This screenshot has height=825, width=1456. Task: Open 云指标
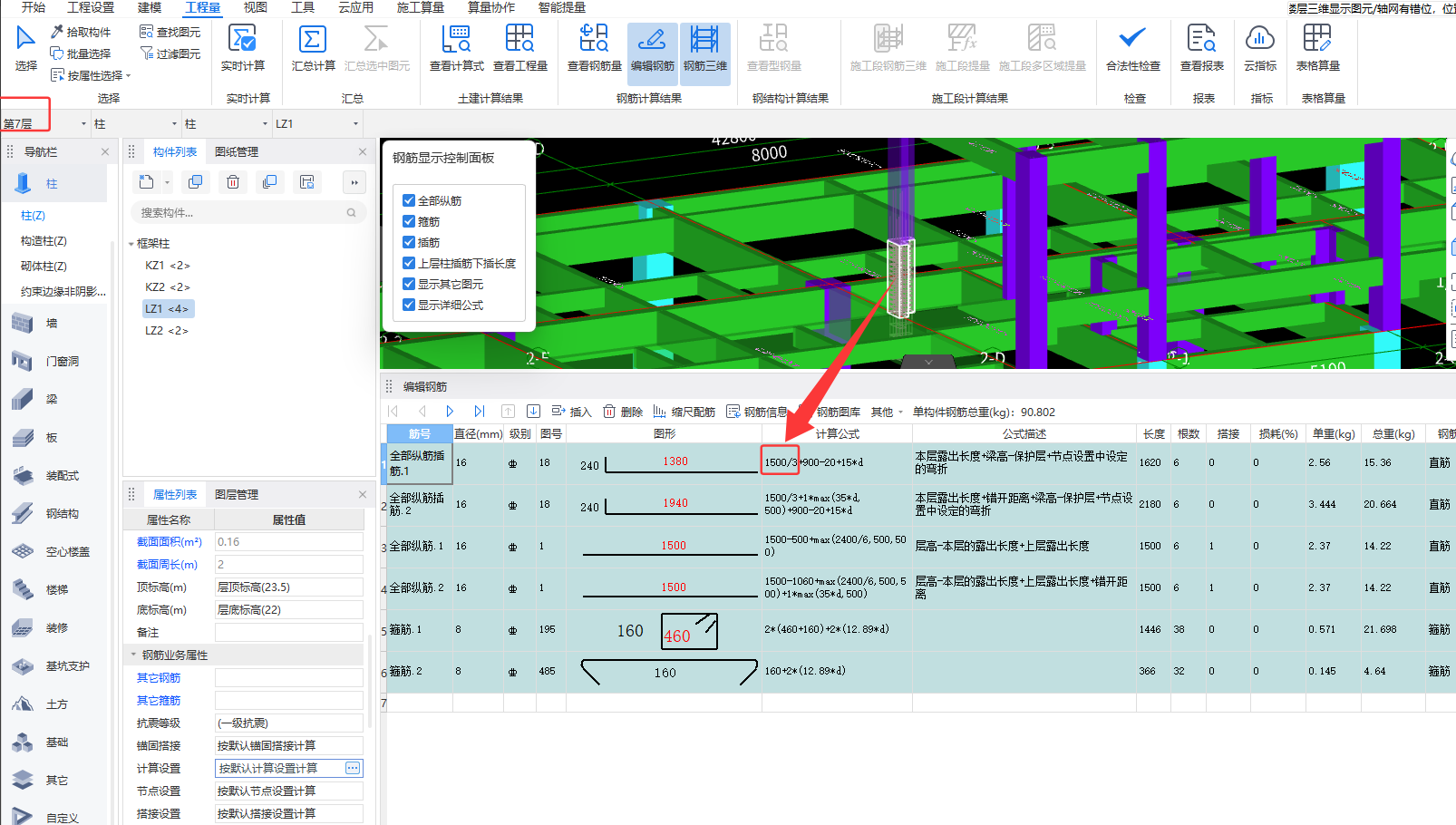[1260, 49]
